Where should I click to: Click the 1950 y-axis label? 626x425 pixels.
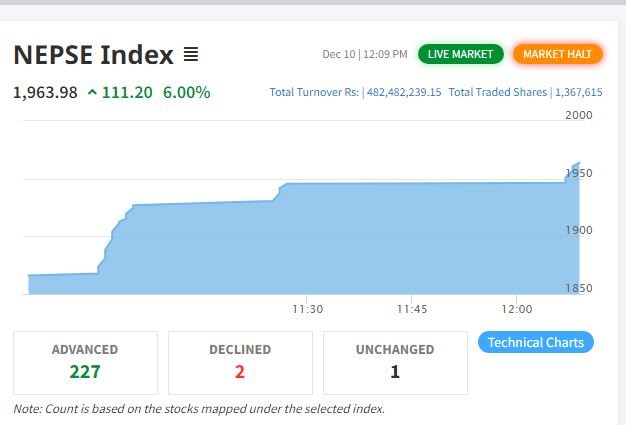coord(579,173)
